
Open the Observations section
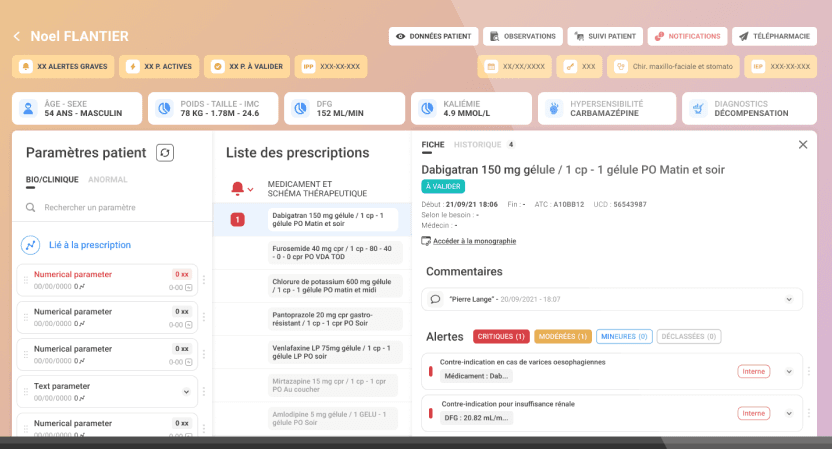[523, 36]
